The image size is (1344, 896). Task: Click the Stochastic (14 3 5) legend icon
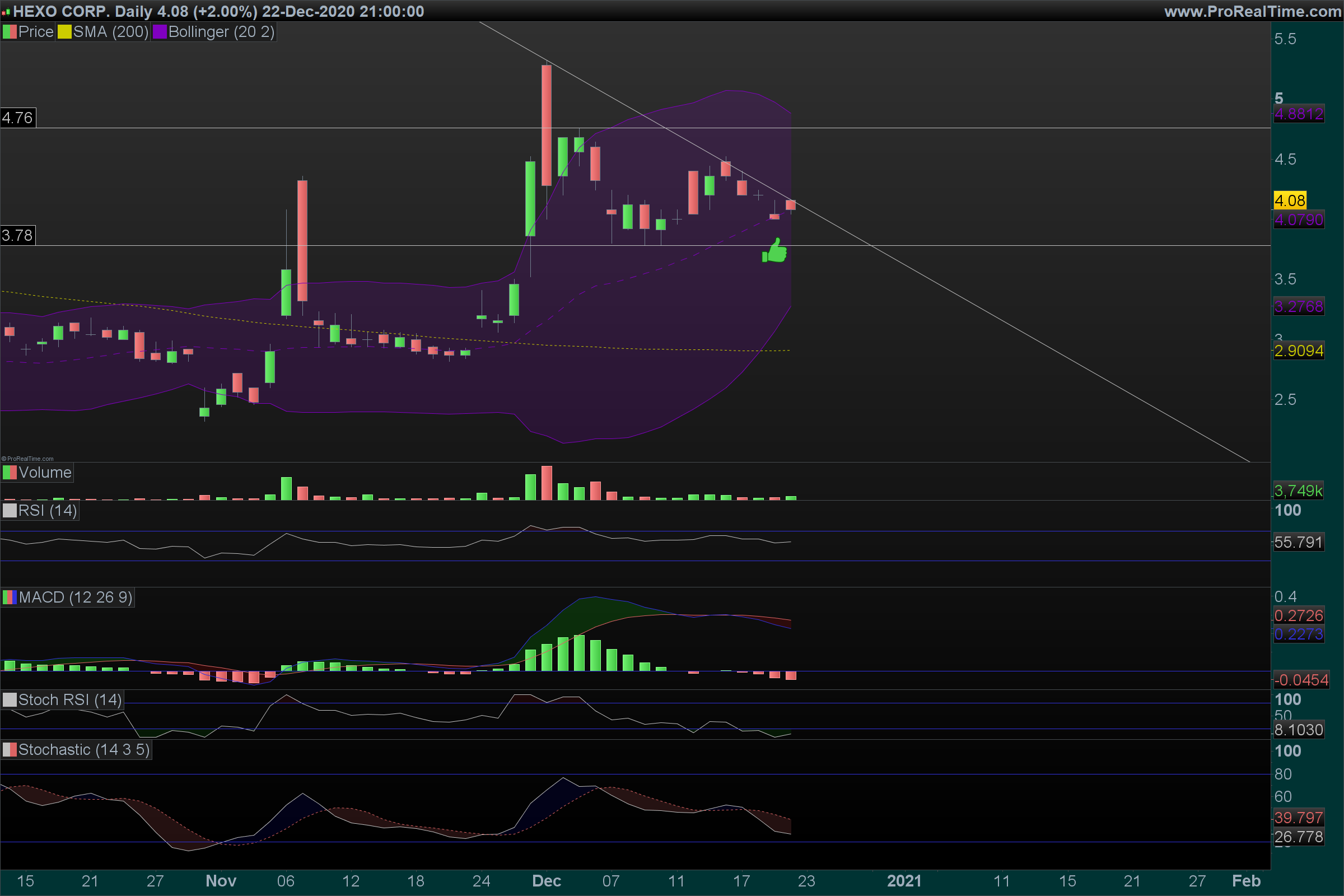click(9, 750)
